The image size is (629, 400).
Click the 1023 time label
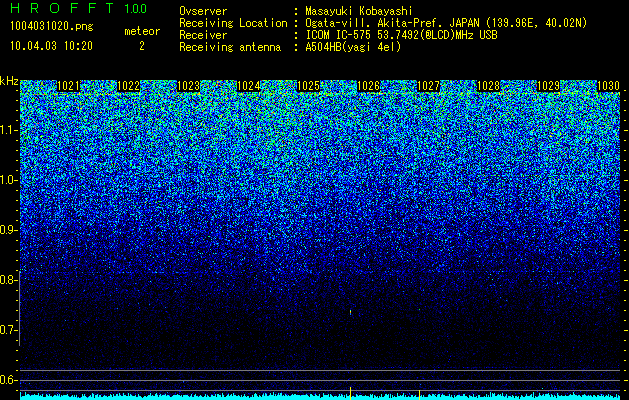189,86
